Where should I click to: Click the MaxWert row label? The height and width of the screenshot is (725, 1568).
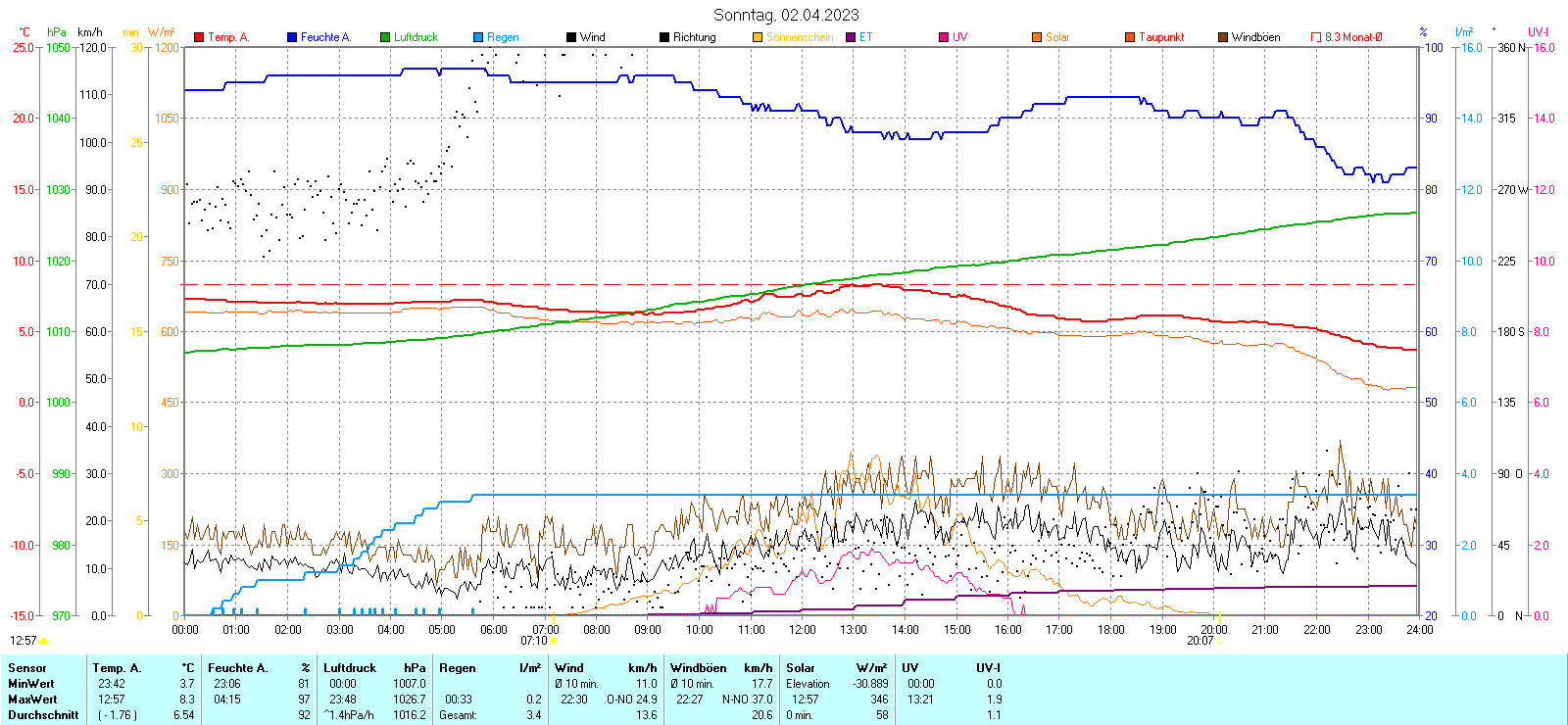32,700
